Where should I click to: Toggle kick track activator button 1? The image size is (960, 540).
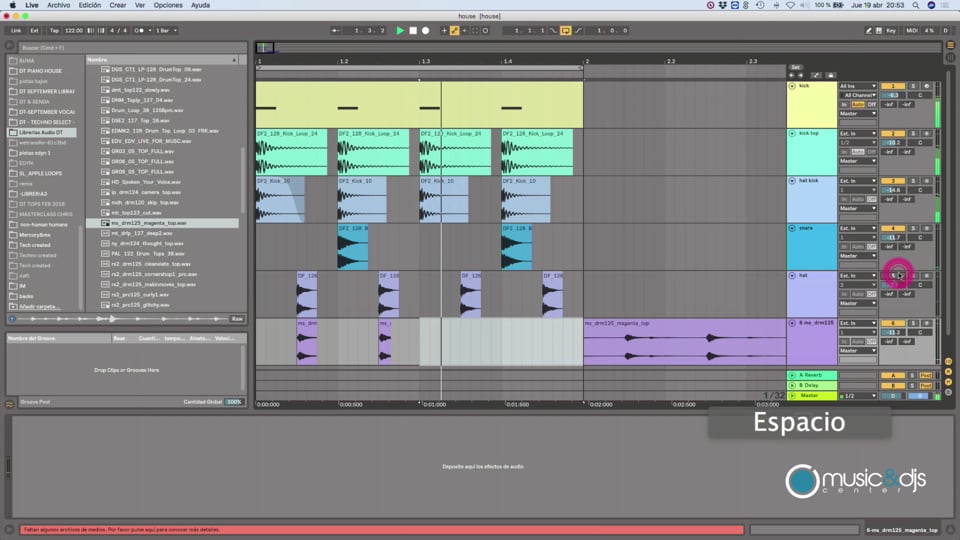pyautogui.click(x=893, y=86)
